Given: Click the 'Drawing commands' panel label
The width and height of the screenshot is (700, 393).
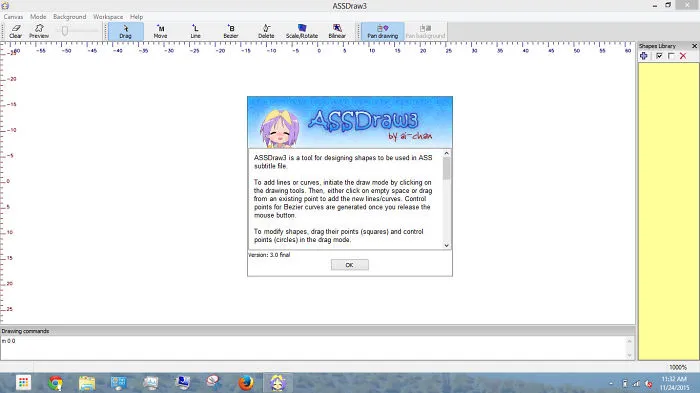Looking at the screenshot, I should click(x=25, y=331).
